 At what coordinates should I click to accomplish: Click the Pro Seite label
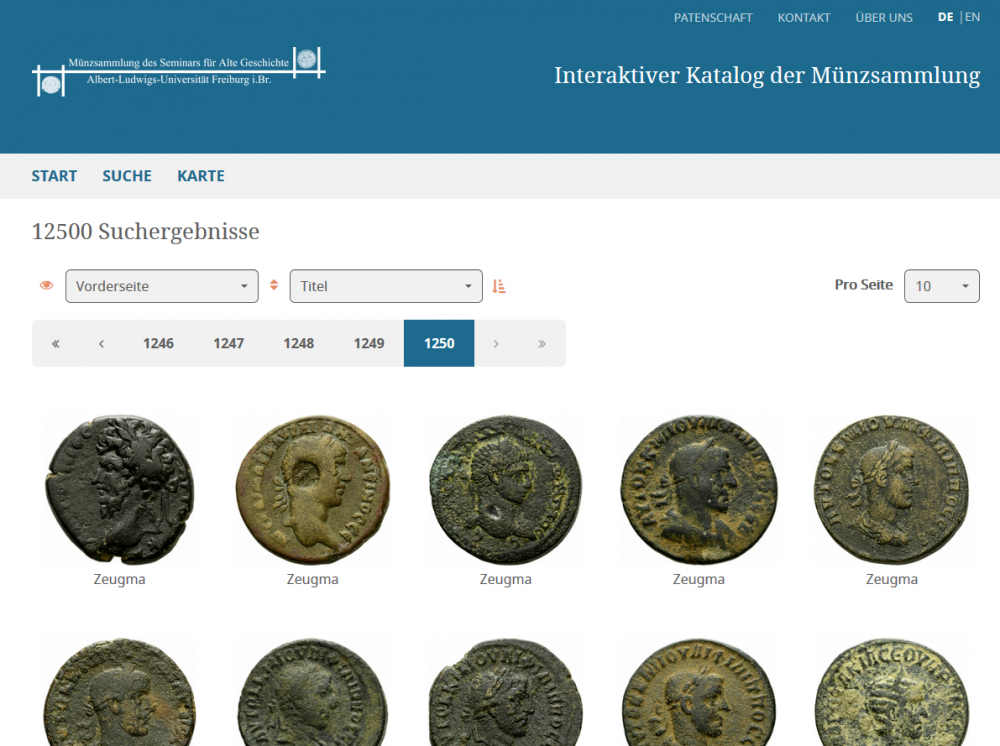(864, 285)
